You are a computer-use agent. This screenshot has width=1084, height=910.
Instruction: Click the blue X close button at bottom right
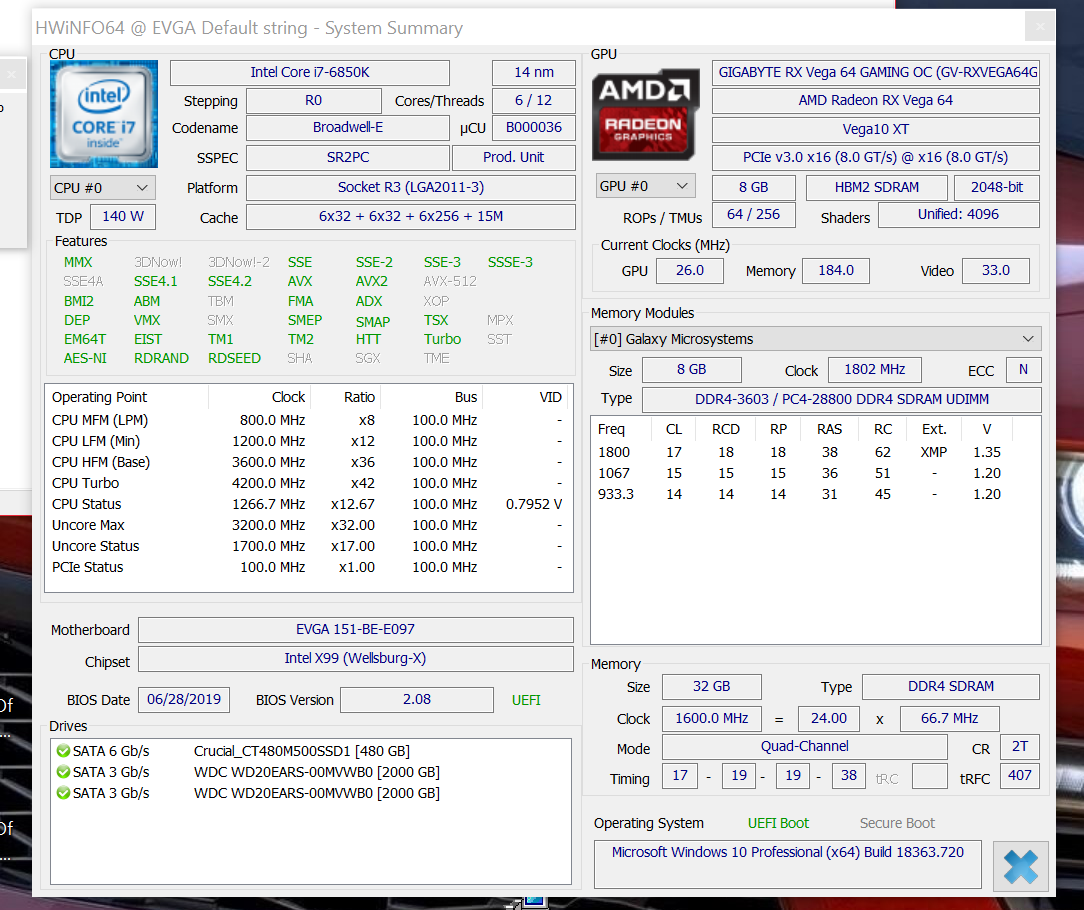point(1020,866)
